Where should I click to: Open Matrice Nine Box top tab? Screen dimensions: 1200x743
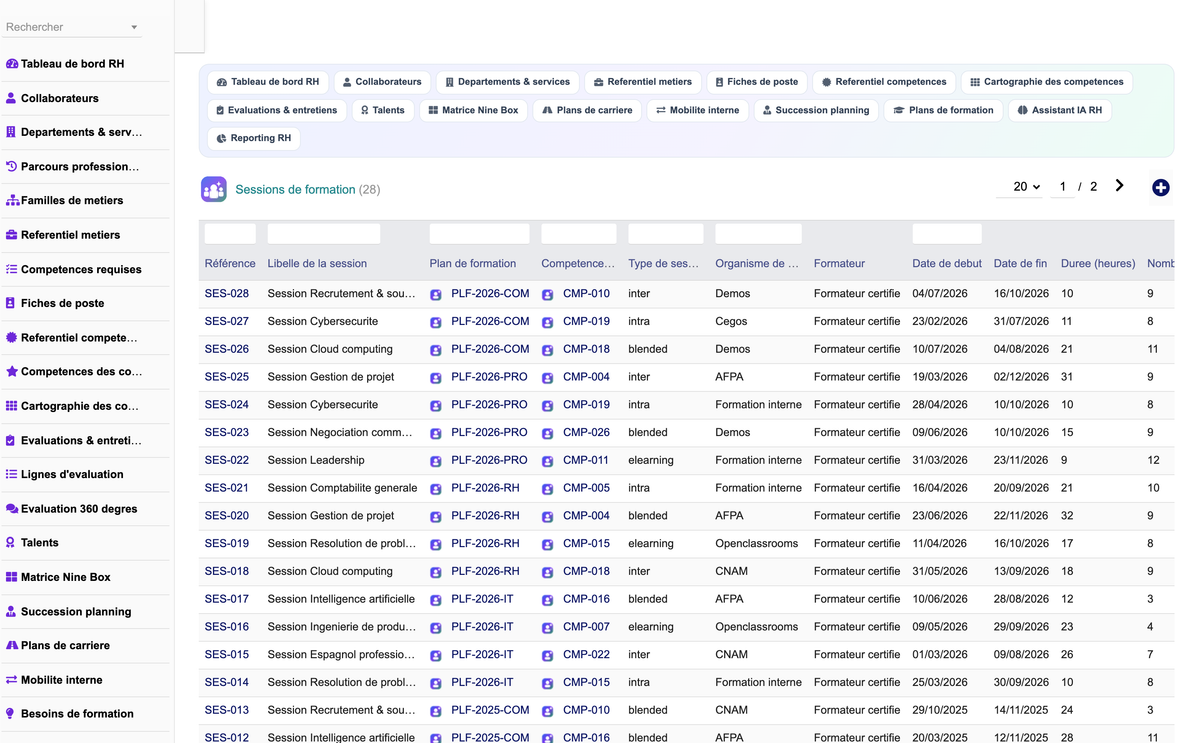(473, 110)
